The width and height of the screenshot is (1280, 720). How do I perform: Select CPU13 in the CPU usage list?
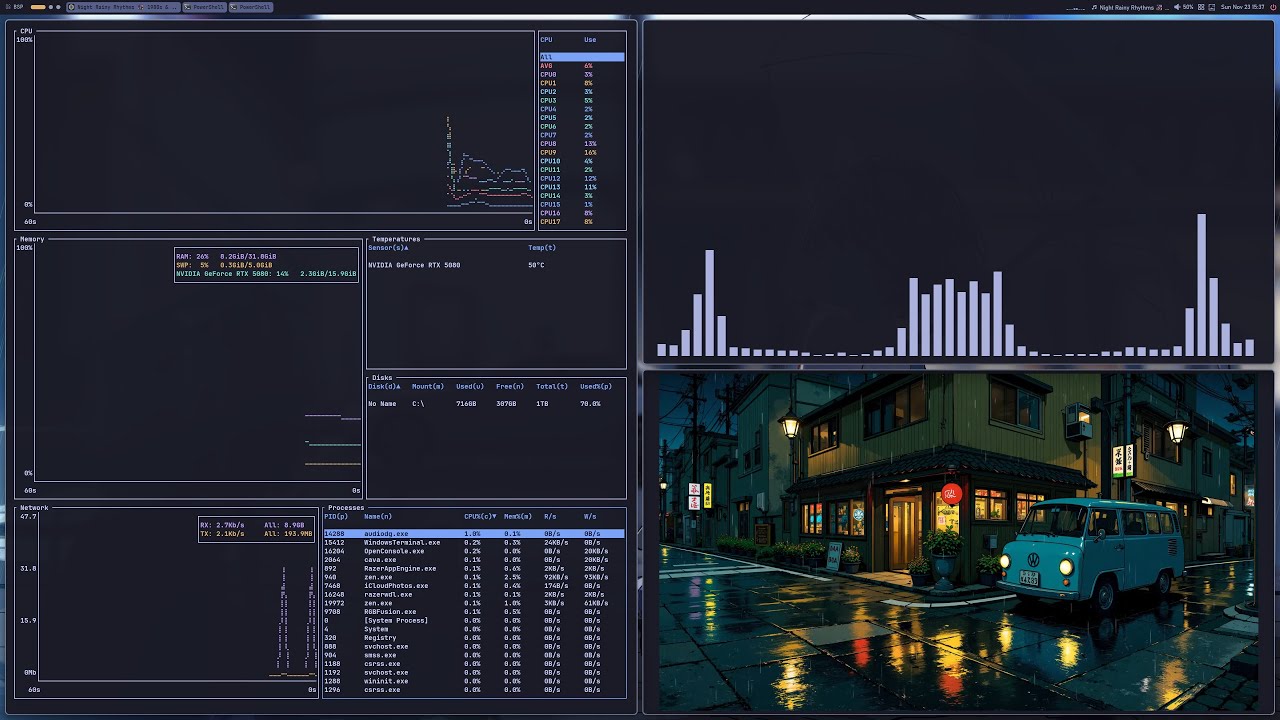pyautogui.click(x=582, y=187)
